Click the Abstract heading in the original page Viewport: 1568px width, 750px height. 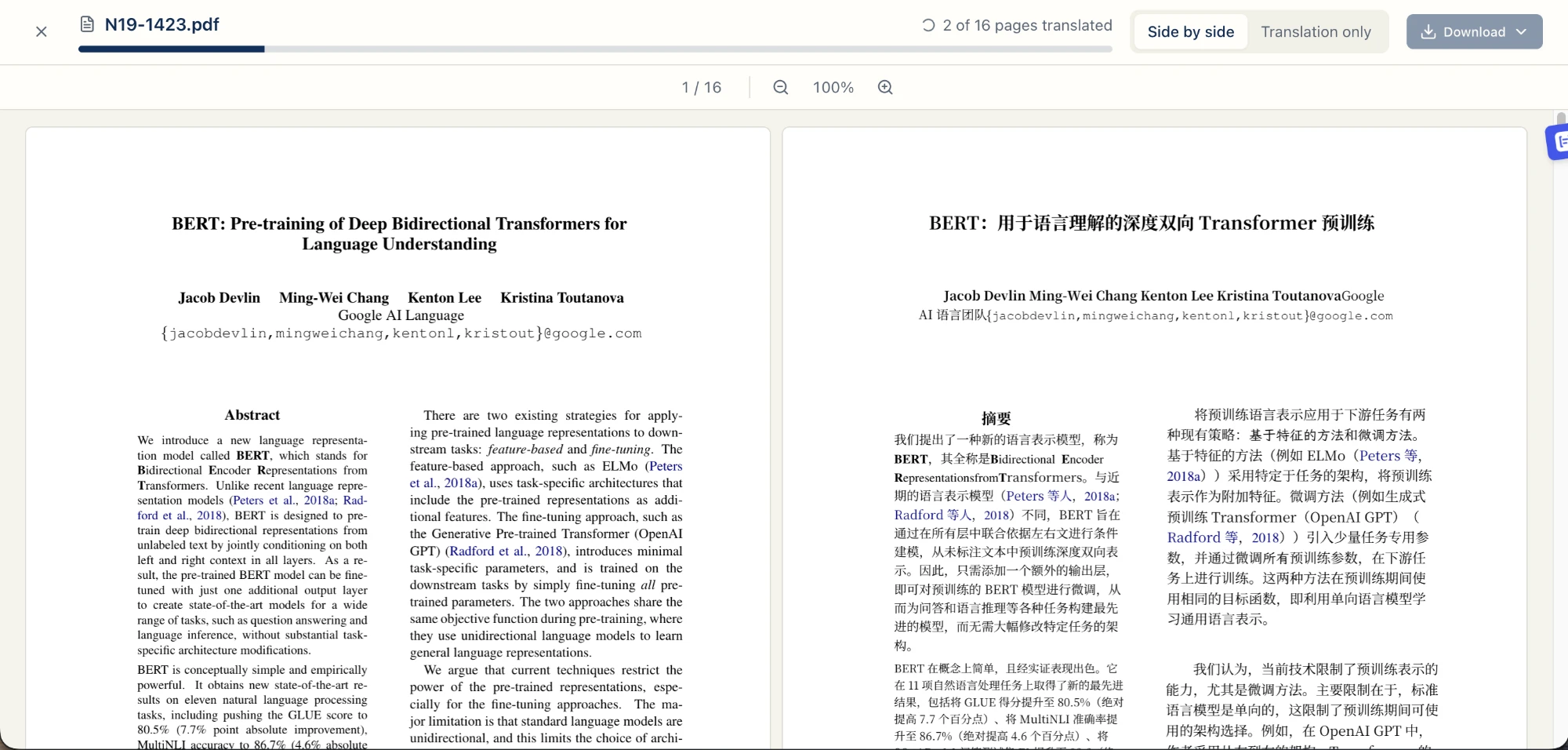tap(252, 415)
